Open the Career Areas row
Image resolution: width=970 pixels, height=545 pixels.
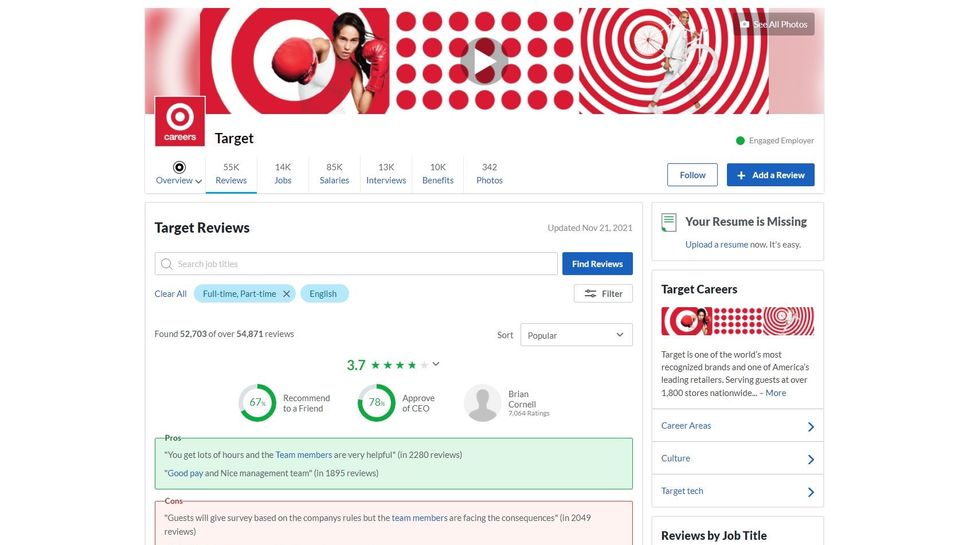(737, 426)
